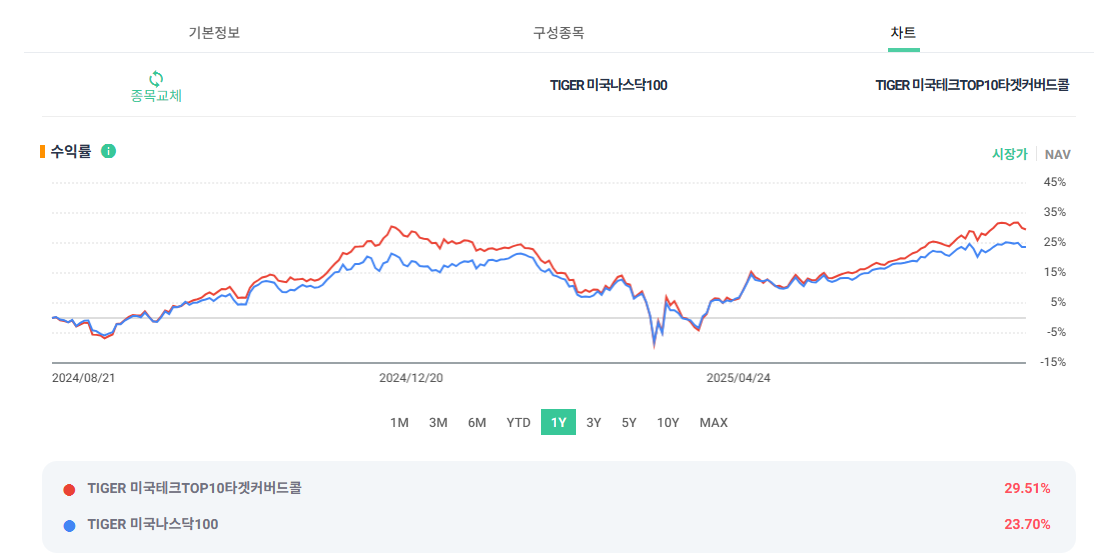Open the green info icon beside 수익률

point(108,151)
